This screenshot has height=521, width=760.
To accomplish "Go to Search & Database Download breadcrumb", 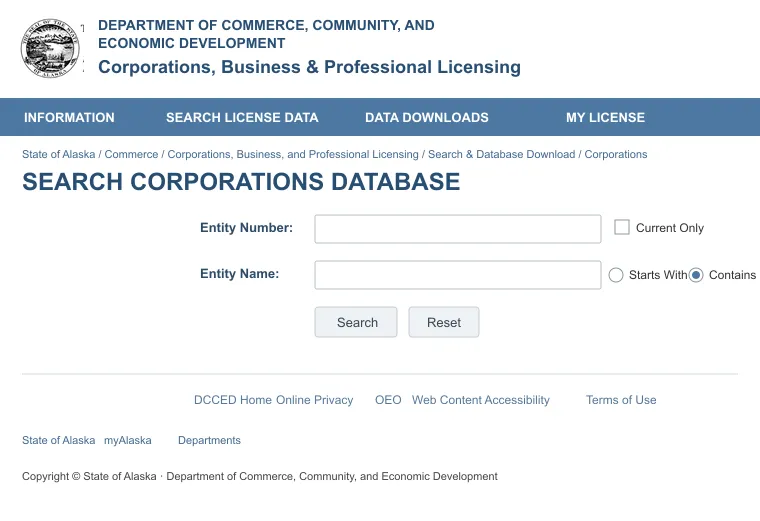I will tap(502, 154).
